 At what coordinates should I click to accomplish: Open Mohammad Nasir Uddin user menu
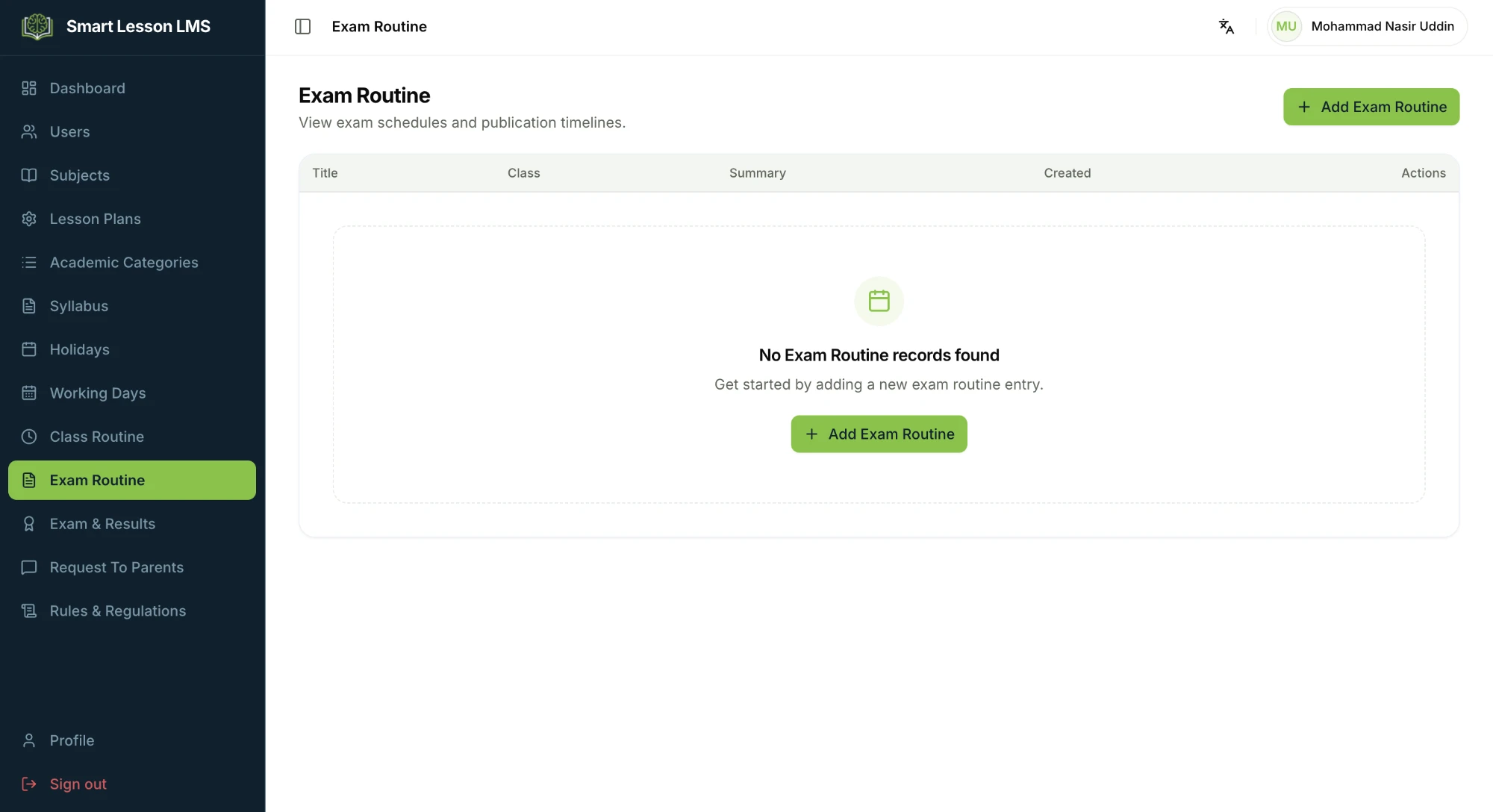coord(1368,27)
